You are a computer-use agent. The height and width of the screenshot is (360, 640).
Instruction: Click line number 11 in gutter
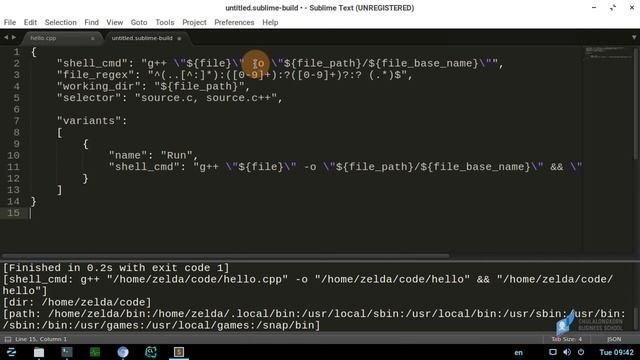(x=13, y=167)
